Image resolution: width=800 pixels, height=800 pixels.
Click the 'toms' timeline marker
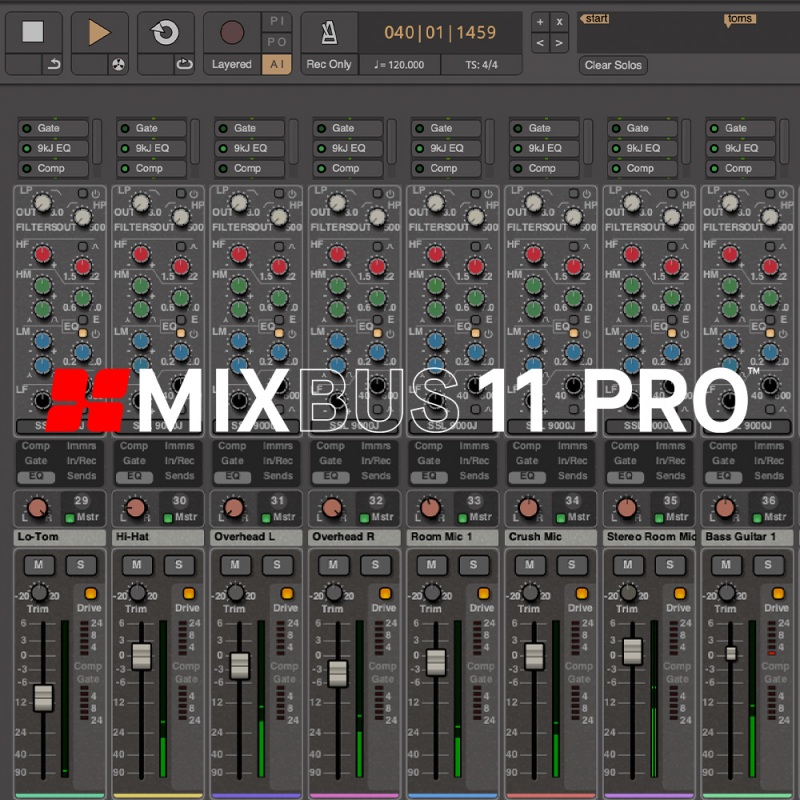click(x=739, y=19)
